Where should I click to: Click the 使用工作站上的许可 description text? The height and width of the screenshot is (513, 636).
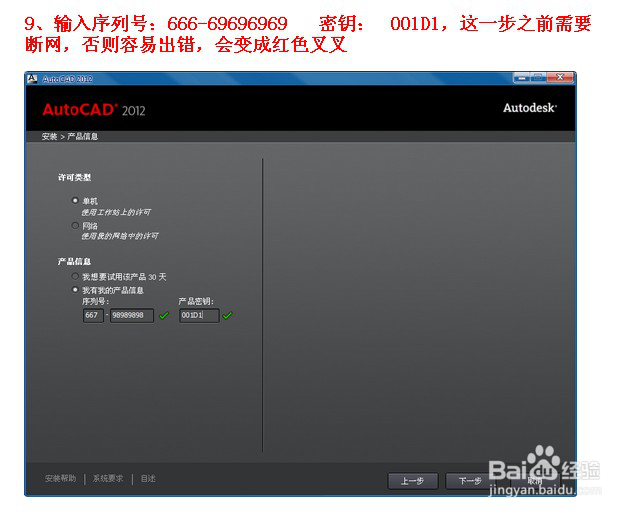click(x=116, y=212)
